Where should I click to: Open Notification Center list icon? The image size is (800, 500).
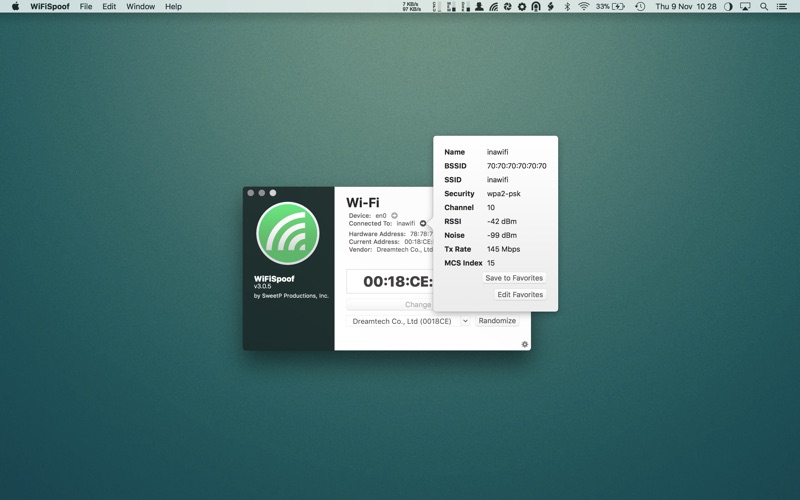[x=782, y=7]
